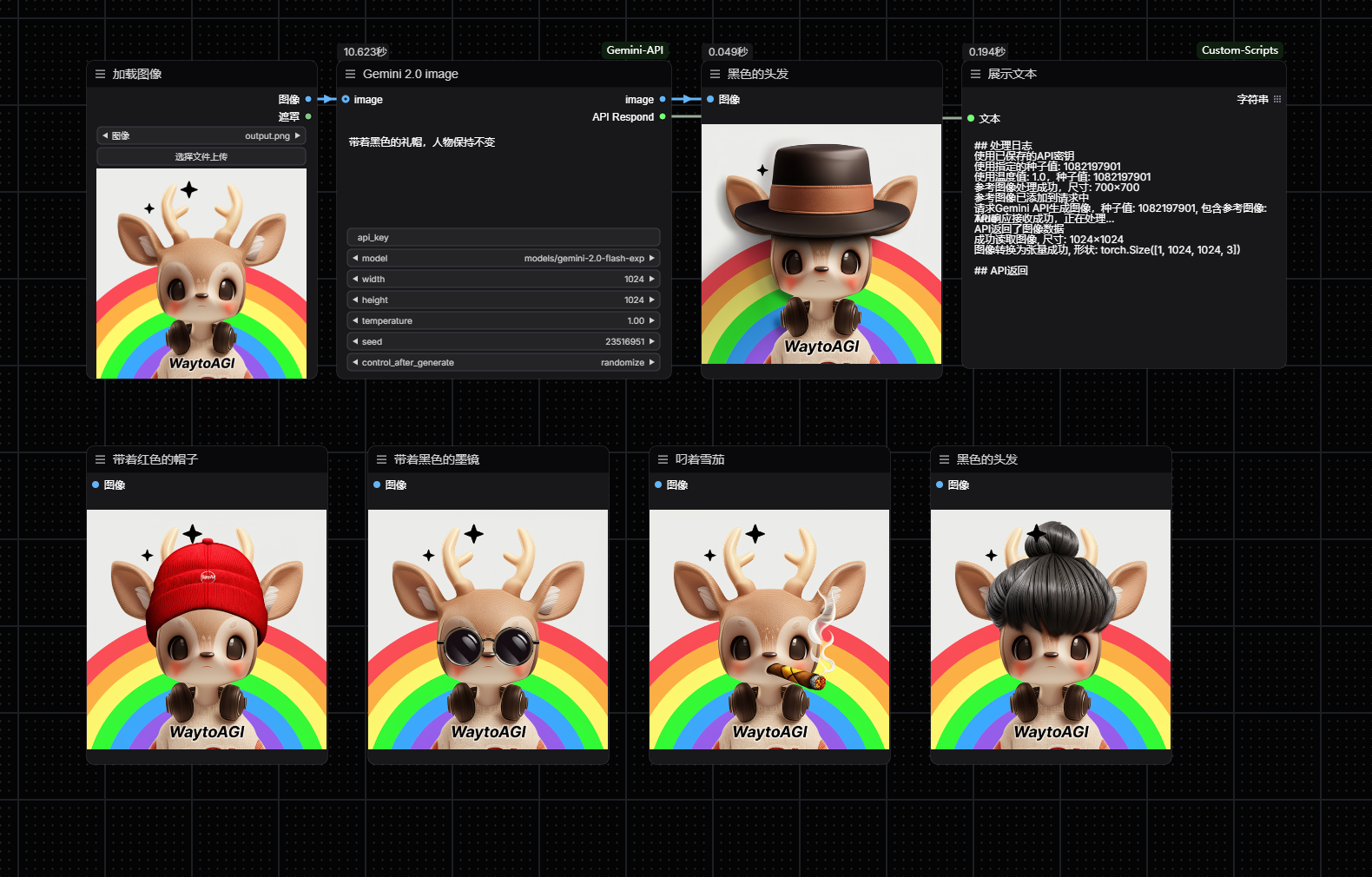Open the 加载图像 node menu icon

point(101,74)
